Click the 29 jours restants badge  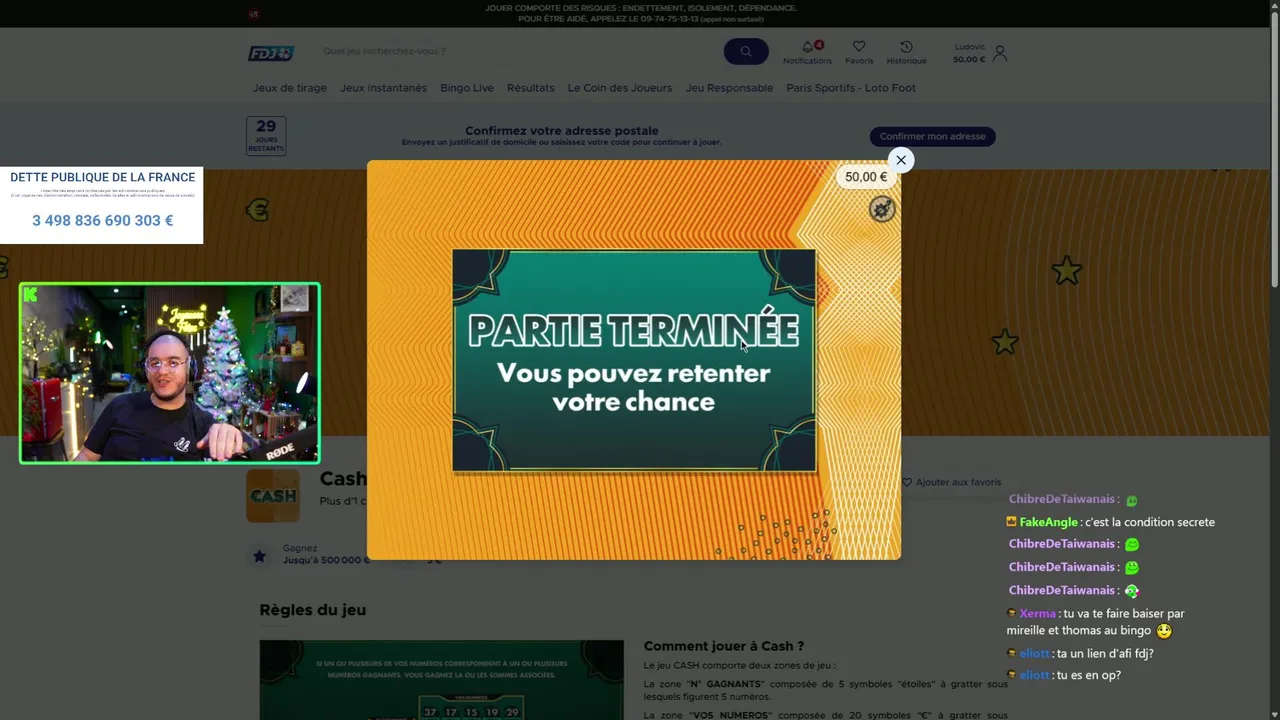[266, 135]
